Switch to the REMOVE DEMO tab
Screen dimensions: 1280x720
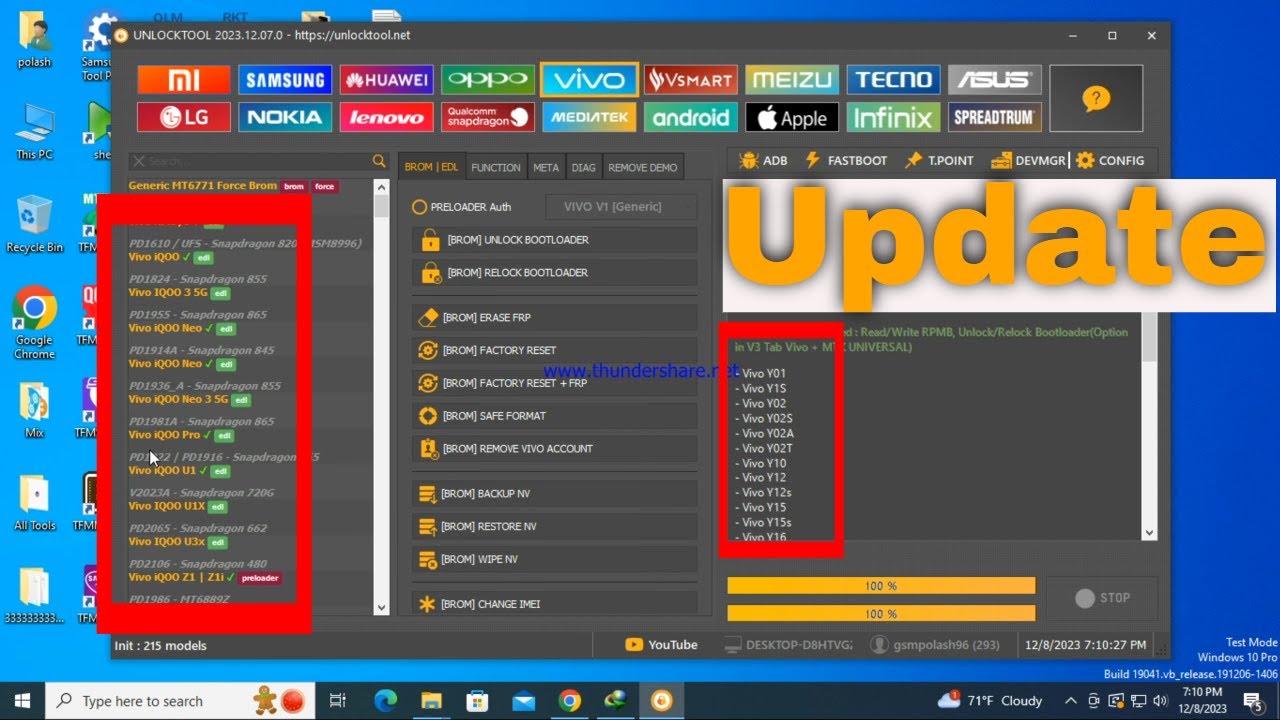coord(643,168)
